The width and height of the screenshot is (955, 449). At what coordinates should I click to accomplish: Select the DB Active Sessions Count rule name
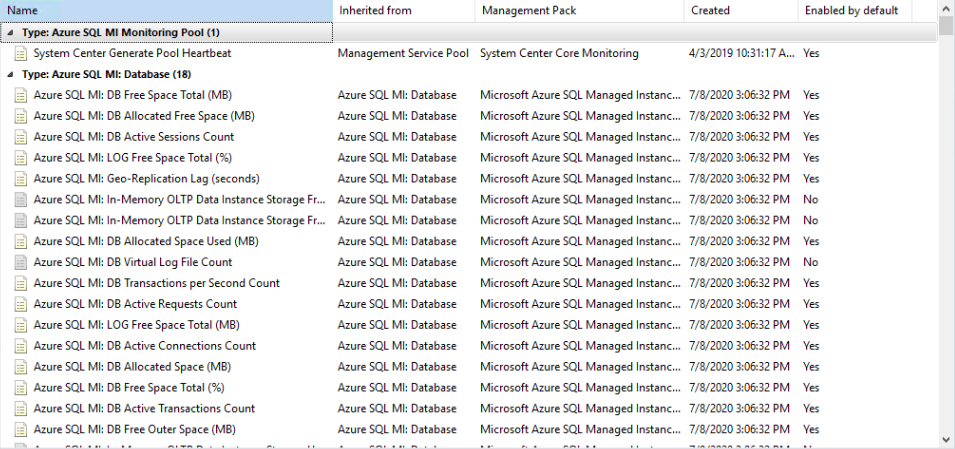pos(134,137)
